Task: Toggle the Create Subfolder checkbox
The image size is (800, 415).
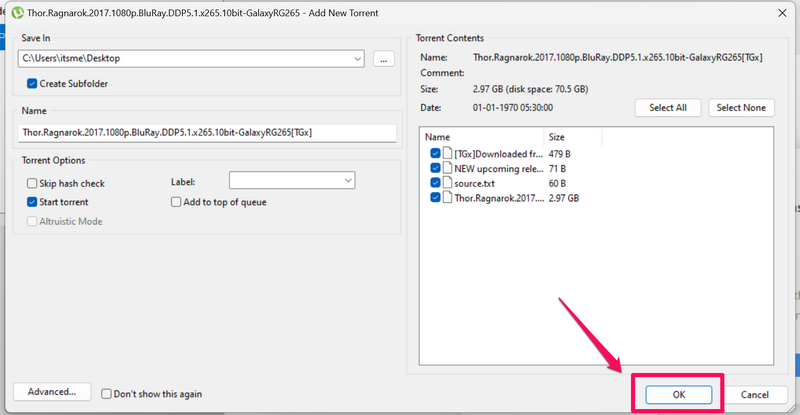Action: point(32,83)
